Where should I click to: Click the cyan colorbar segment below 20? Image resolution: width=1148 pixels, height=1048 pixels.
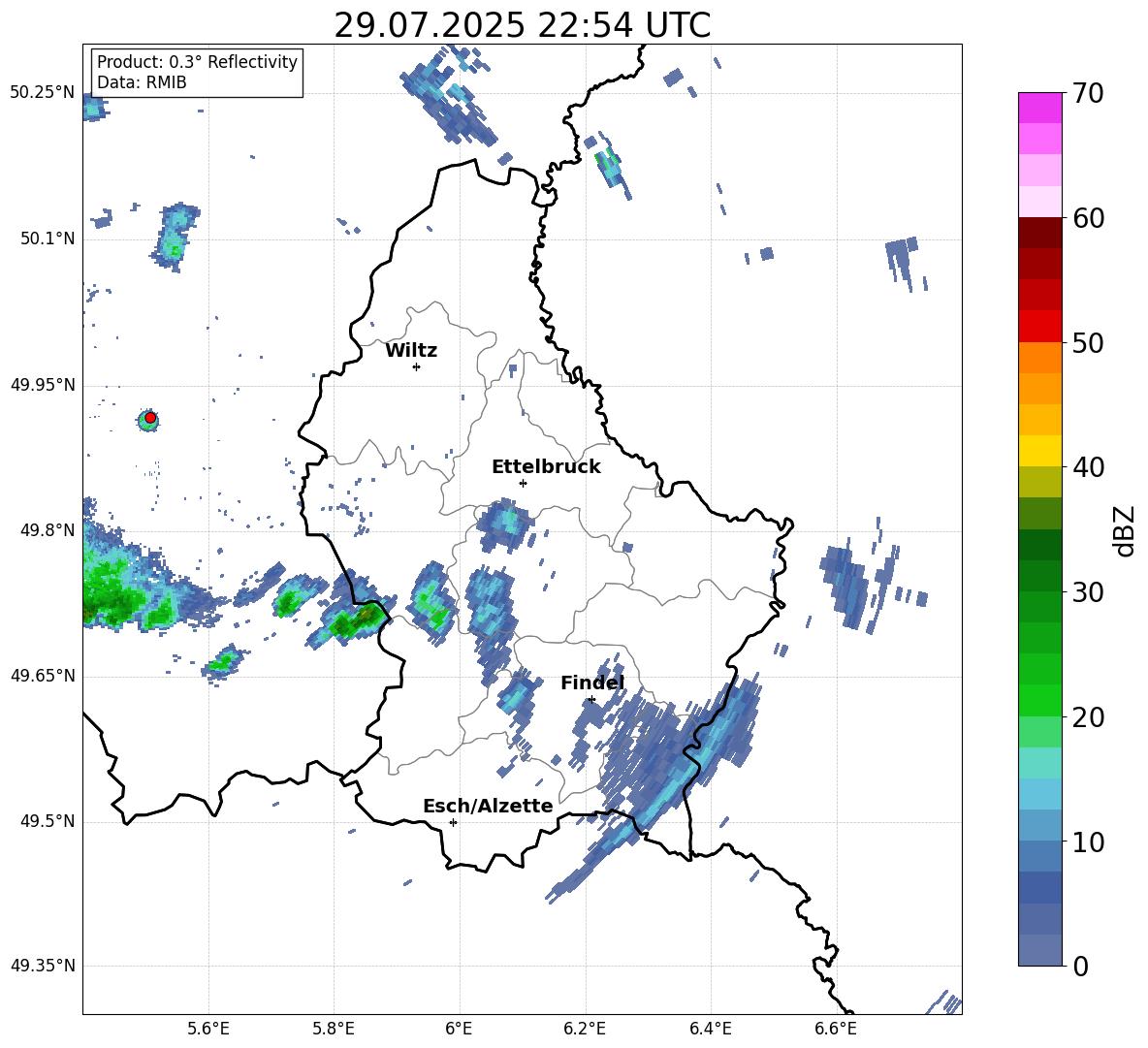pos(1039,763)
